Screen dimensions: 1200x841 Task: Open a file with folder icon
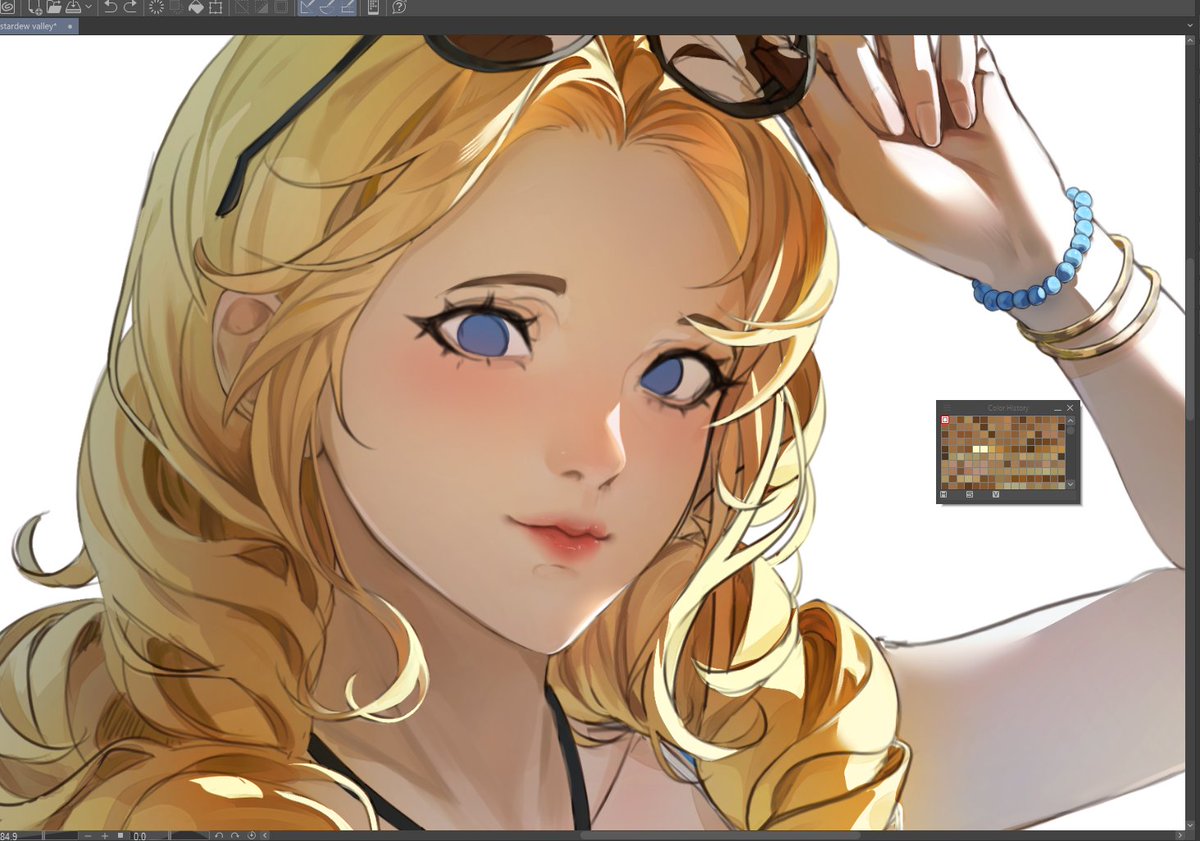54,7
